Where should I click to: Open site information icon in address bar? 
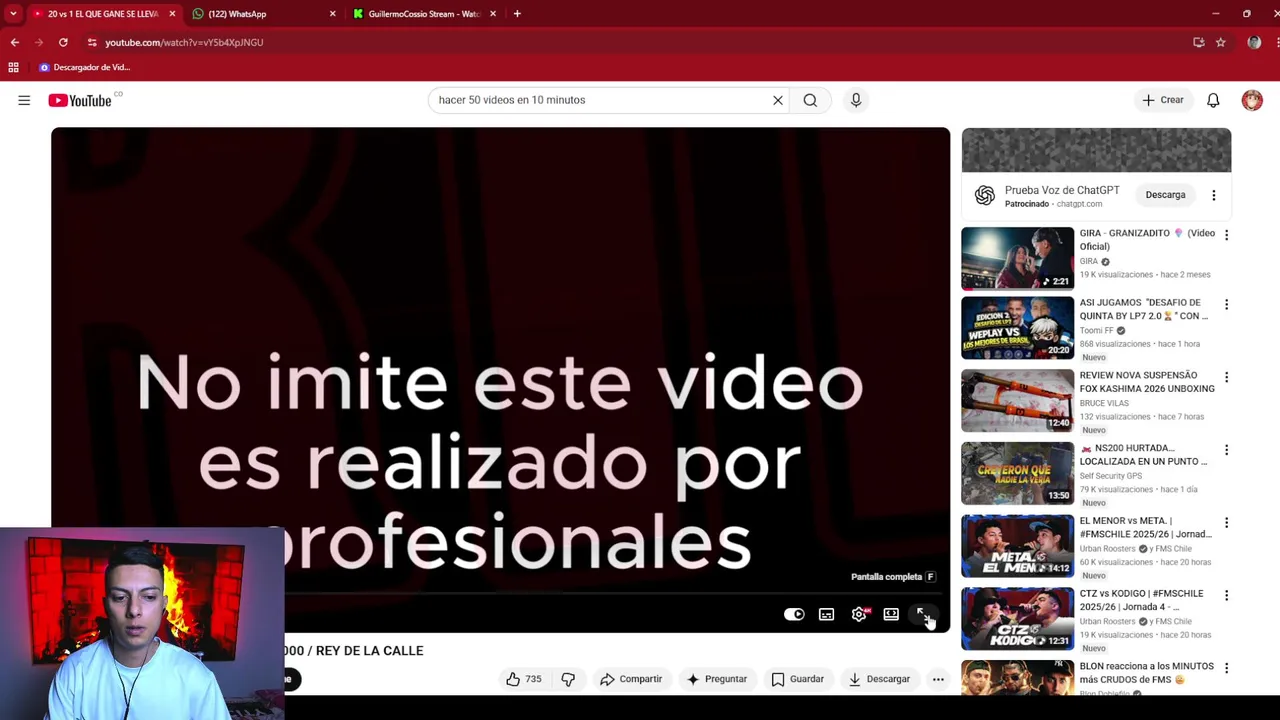(92, 42)
